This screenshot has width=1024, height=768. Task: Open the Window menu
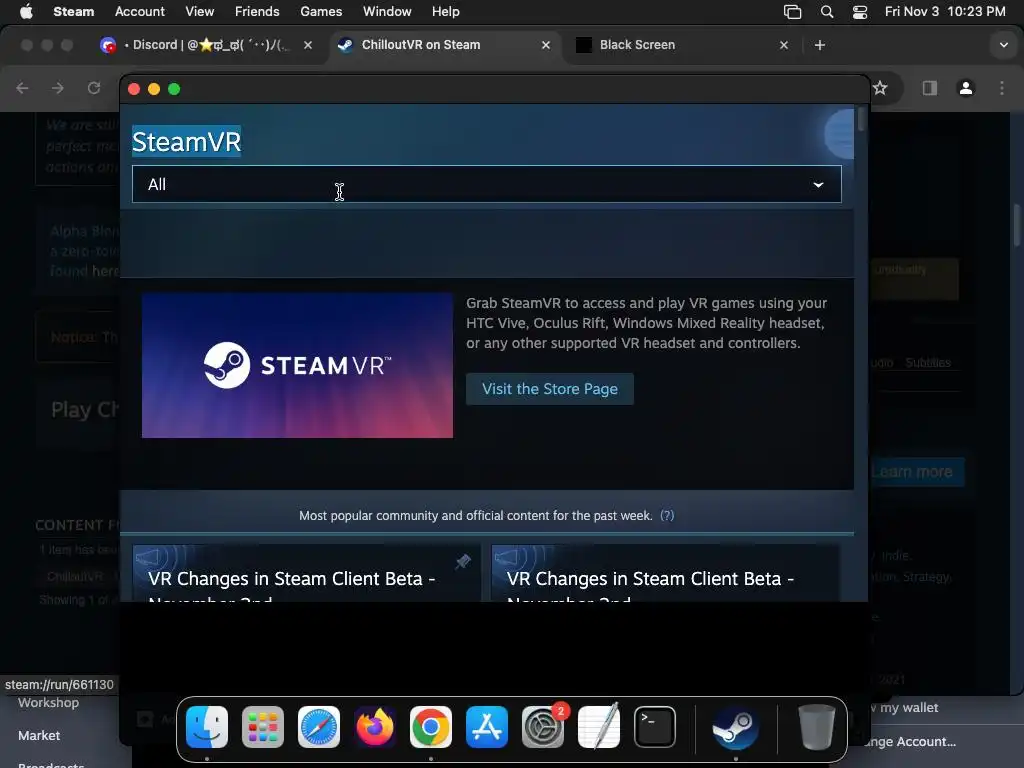pos(387,11)
